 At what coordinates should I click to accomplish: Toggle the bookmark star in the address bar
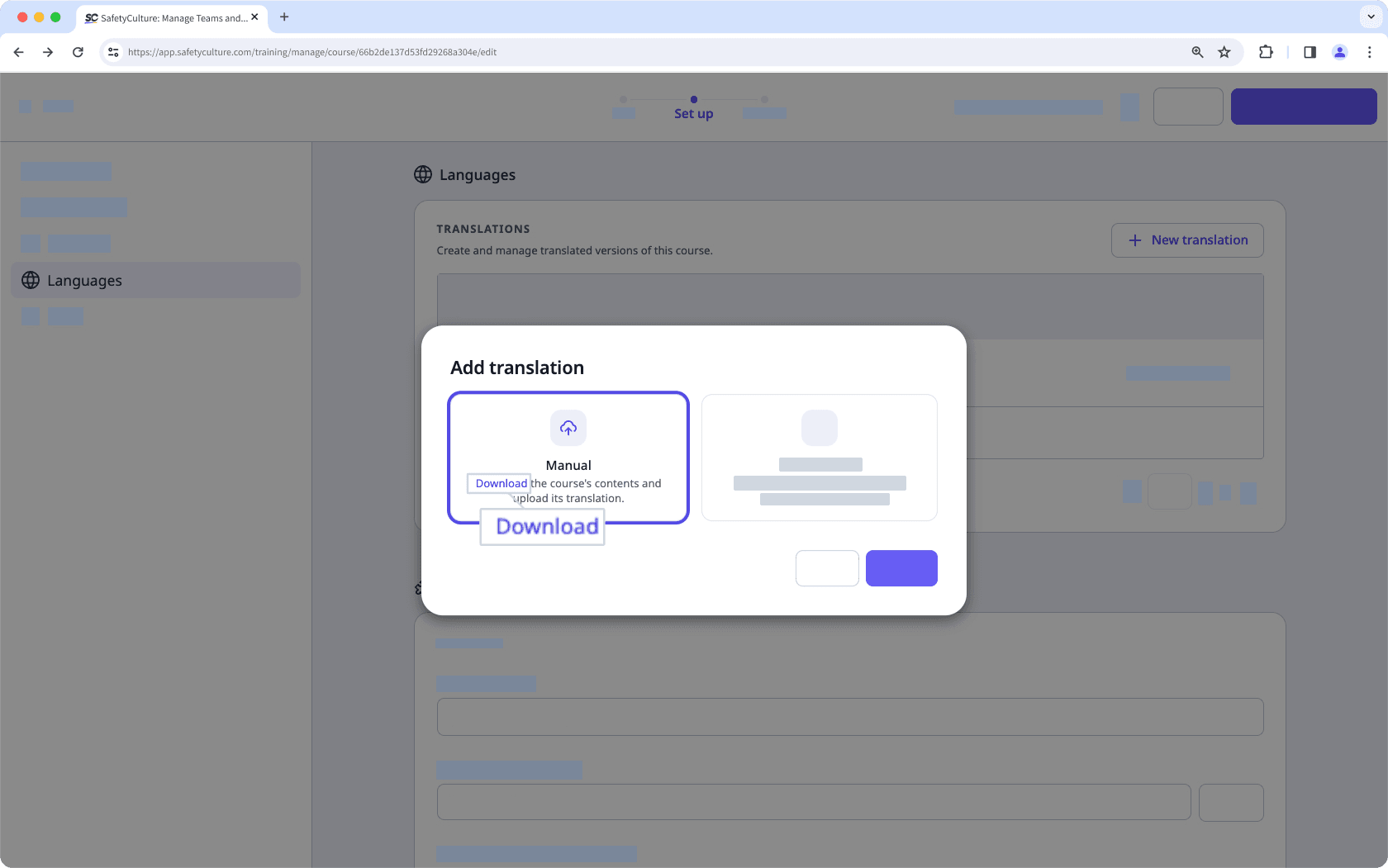click(x=1224, y=51)
